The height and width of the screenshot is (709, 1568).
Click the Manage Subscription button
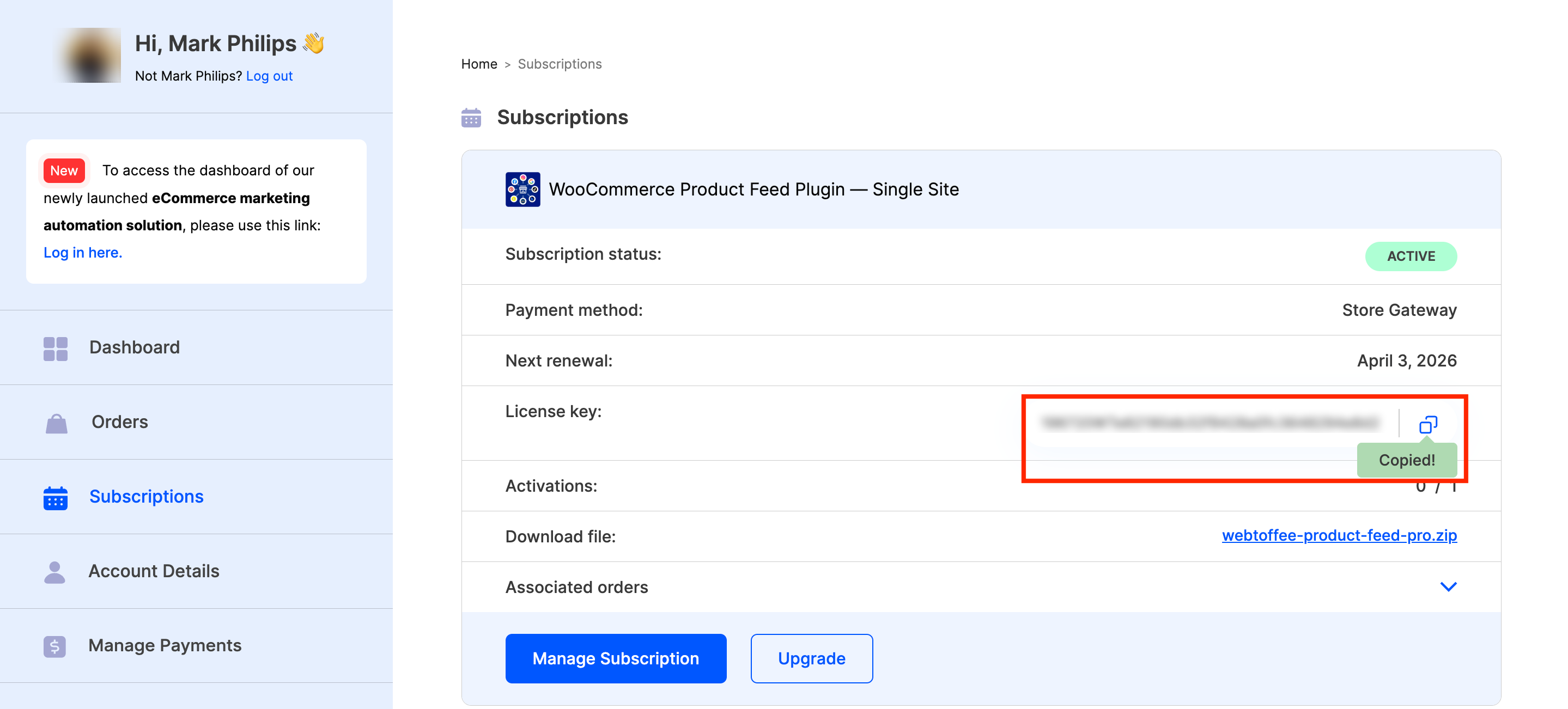tap(616, 658)
